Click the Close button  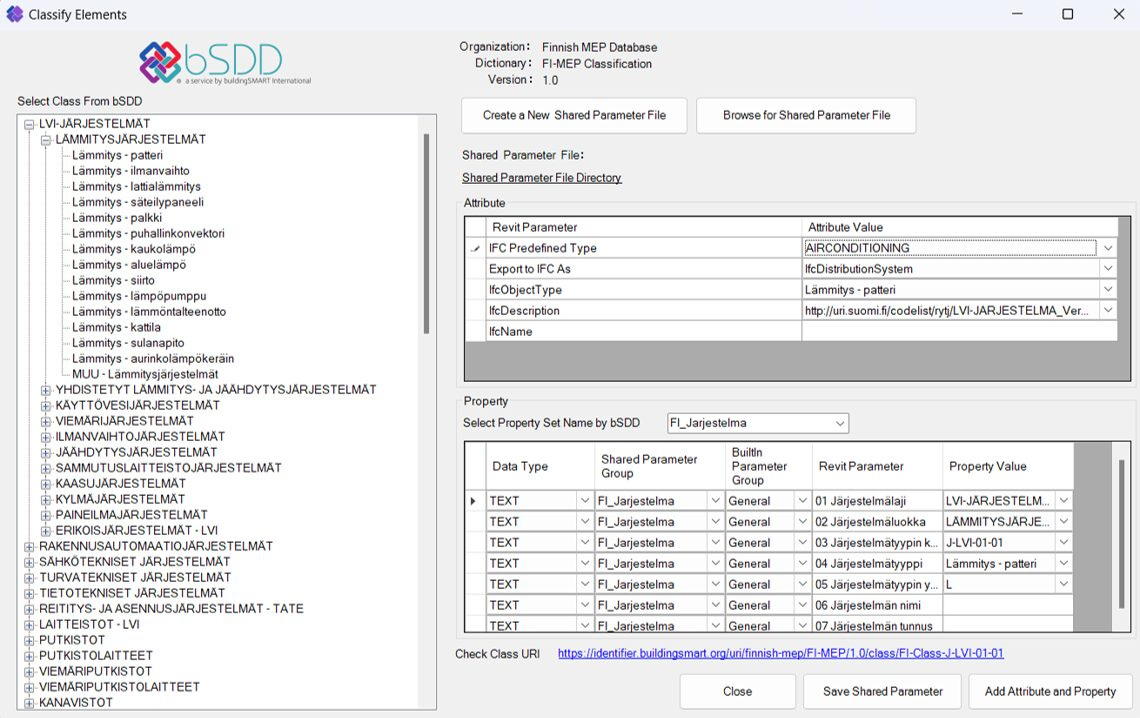tap(737, 691)
